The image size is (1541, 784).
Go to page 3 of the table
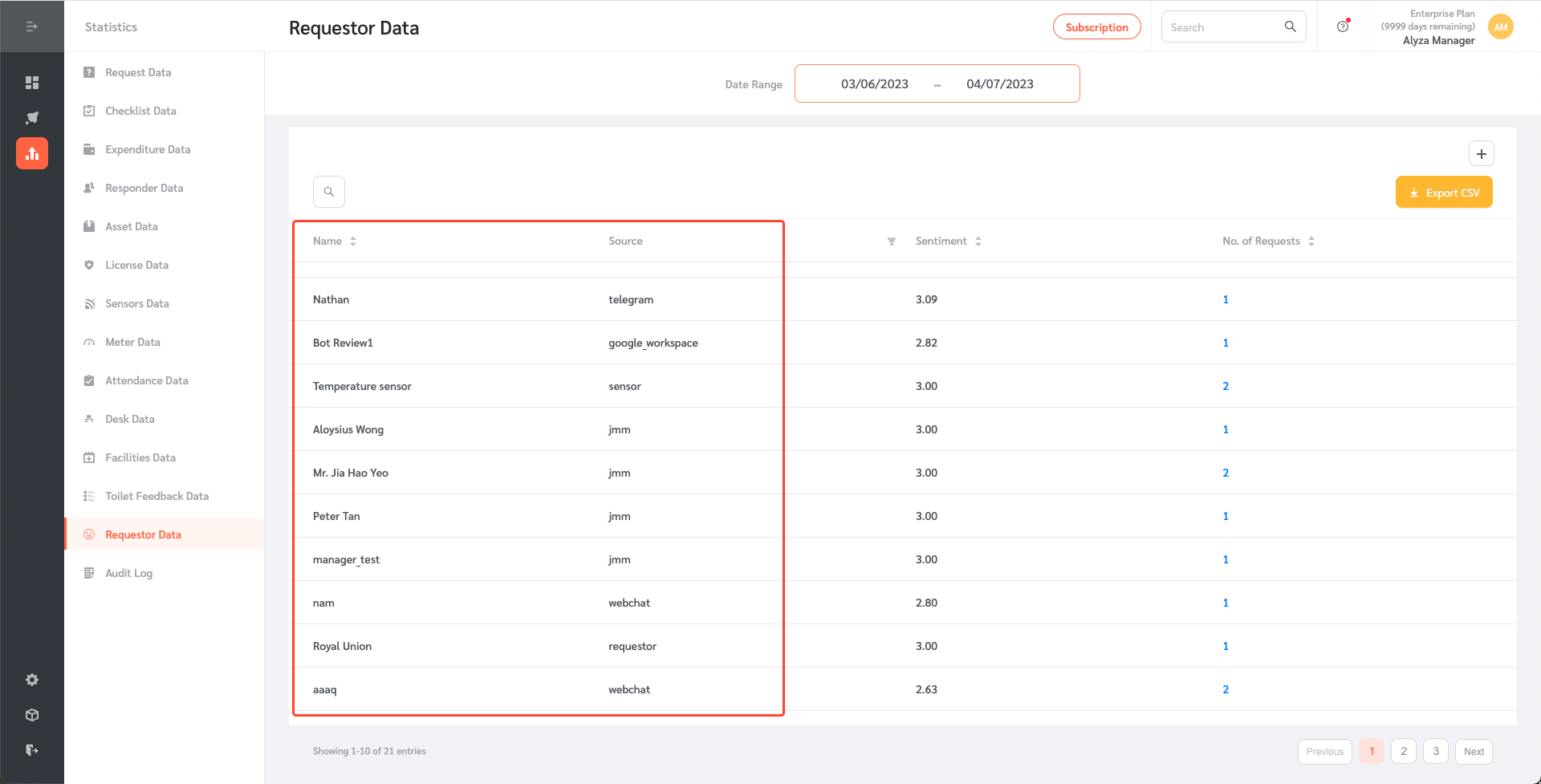point(1435,751)
